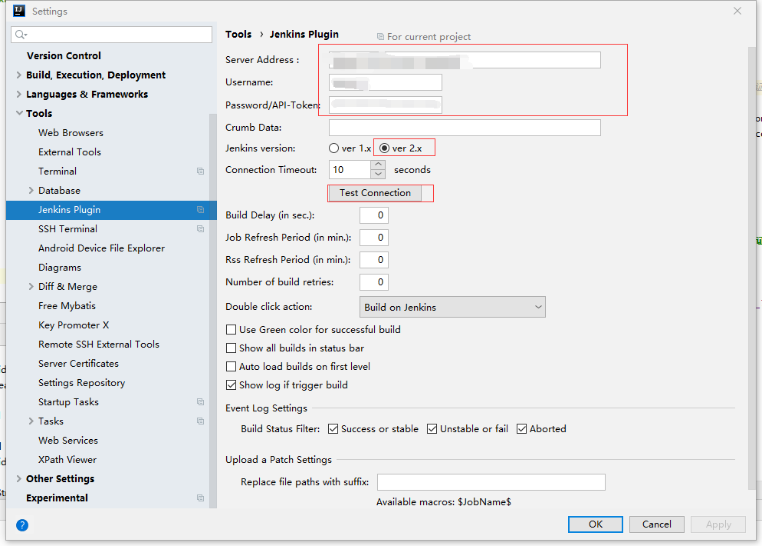The width and height of the screenshot is (762, 546).
Task: Uncheck Show log if trigger build
Action: point(231,385)
